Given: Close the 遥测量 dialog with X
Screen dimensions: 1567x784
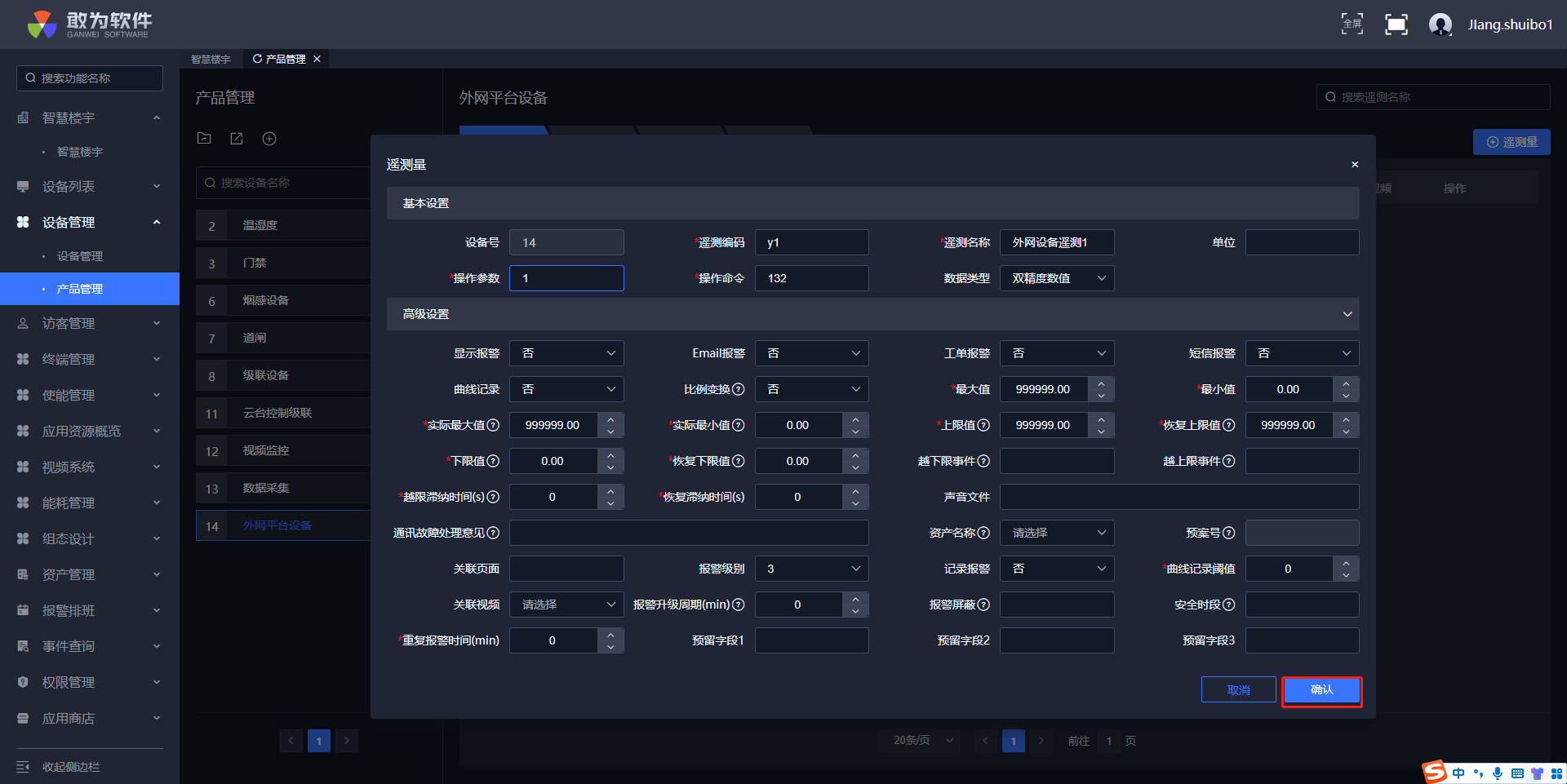Looking at the screenshot, I should pyautogui.click(x=1355, y=165).
